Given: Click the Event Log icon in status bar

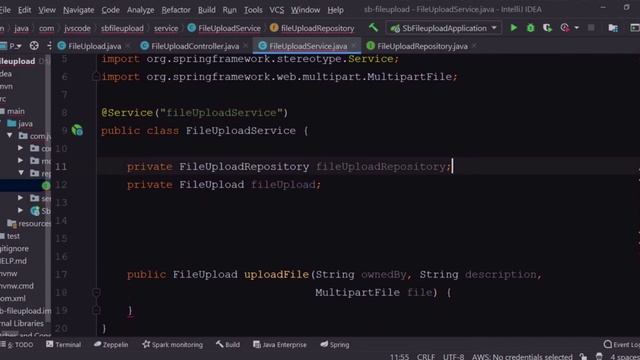Looking at the screenshot, I should point(607,344).
